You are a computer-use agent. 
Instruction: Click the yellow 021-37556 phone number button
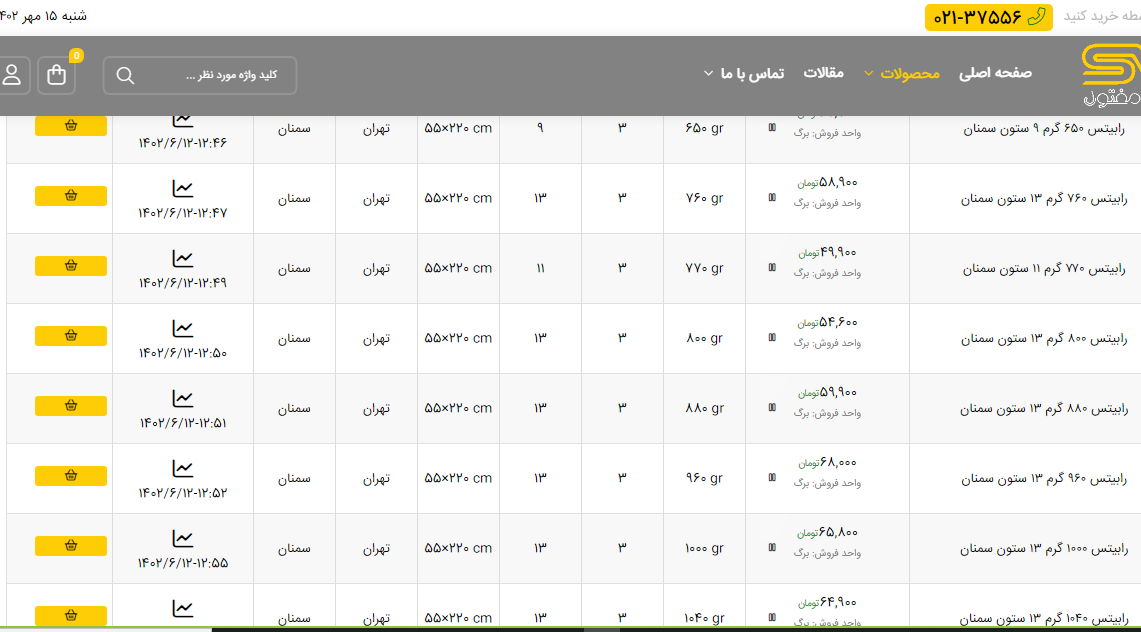tap(988, 17)
